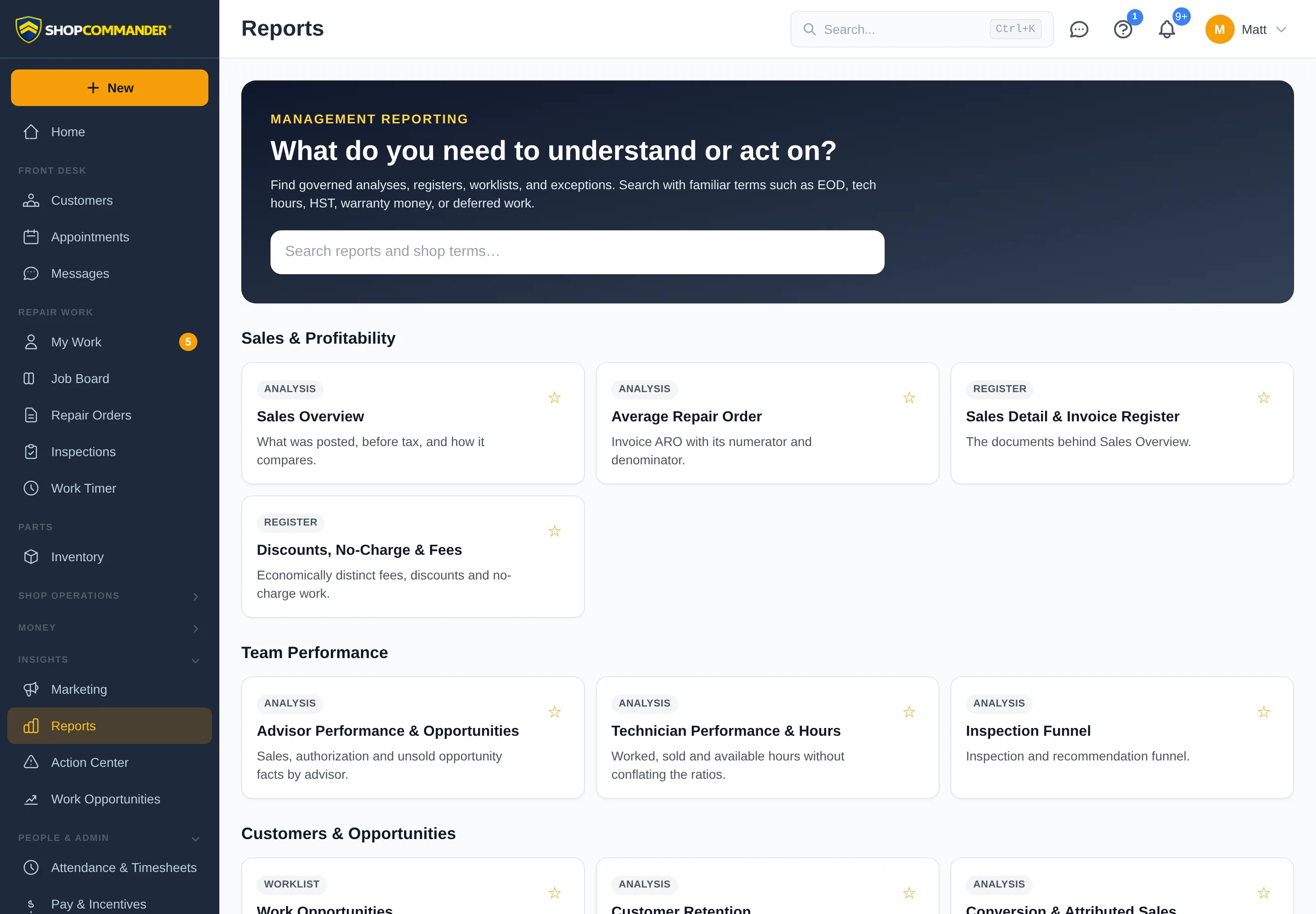Open Repair Orders in sidebar

[109, 415]
